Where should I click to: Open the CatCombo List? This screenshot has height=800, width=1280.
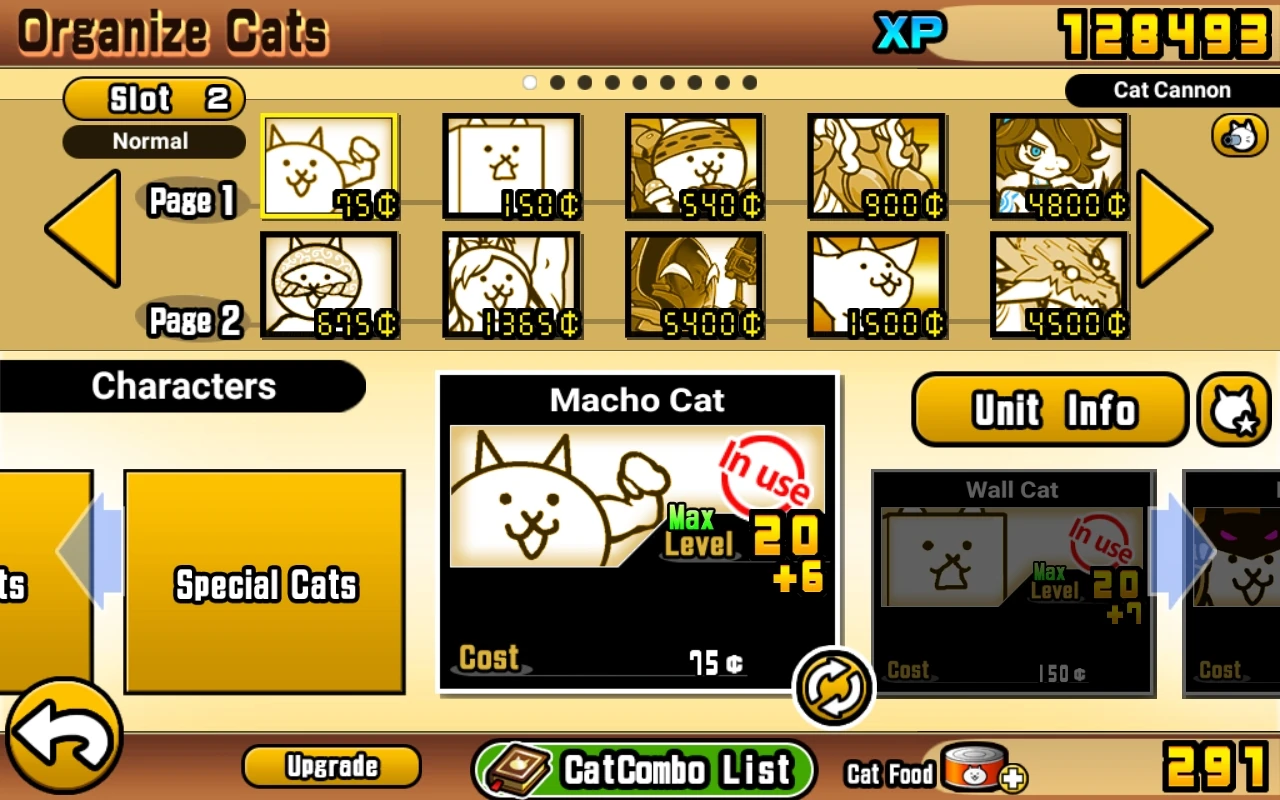pos(645,769)
